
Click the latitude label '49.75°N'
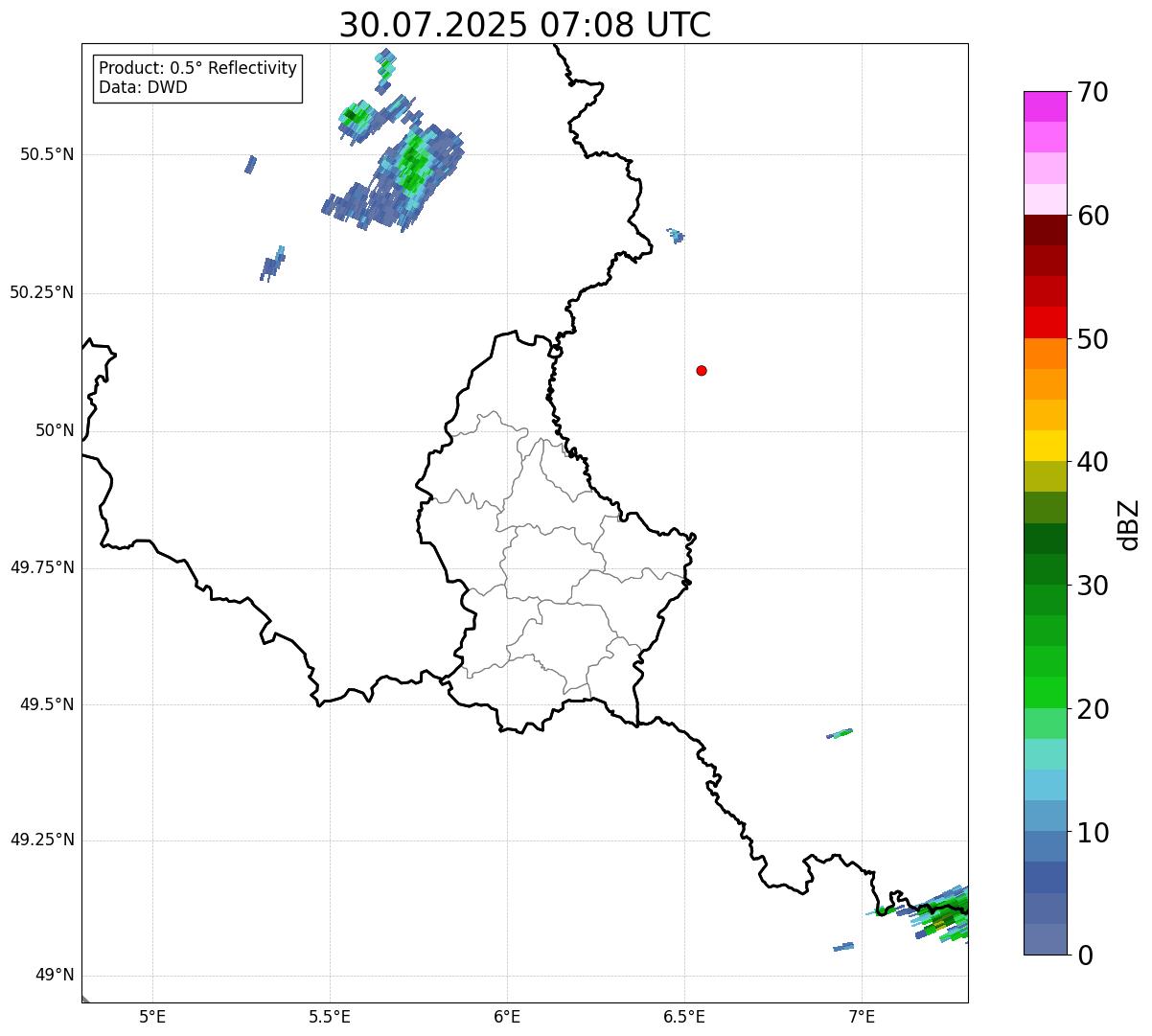tap(42, 567)
